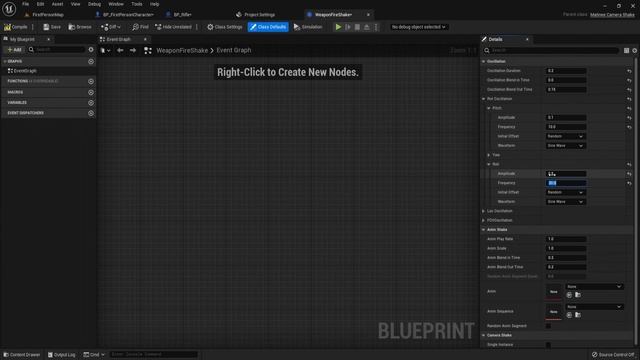The width and height of the screenshot is (640, 360).
Task: Add a new function via plus icon
Action: 91,81
